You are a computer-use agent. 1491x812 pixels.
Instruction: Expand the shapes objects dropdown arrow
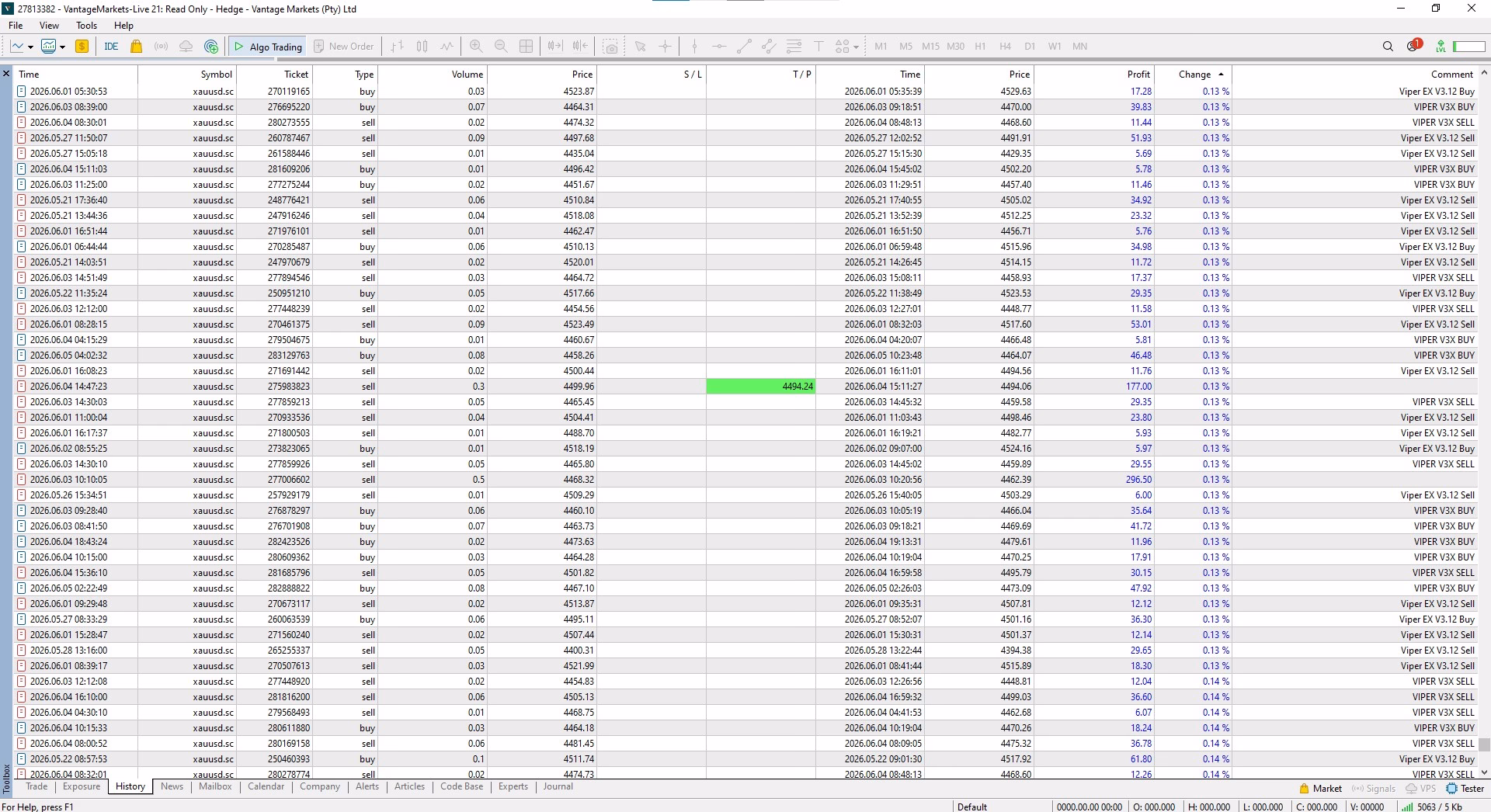(856, 47)
